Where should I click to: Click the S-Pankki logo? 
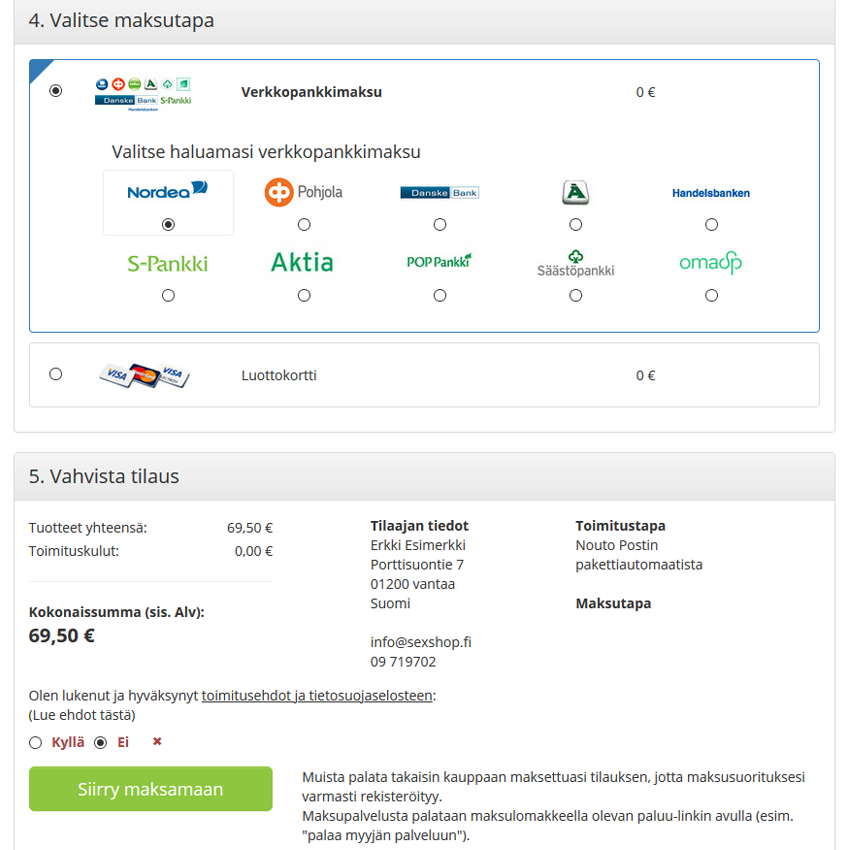(167, 264)
